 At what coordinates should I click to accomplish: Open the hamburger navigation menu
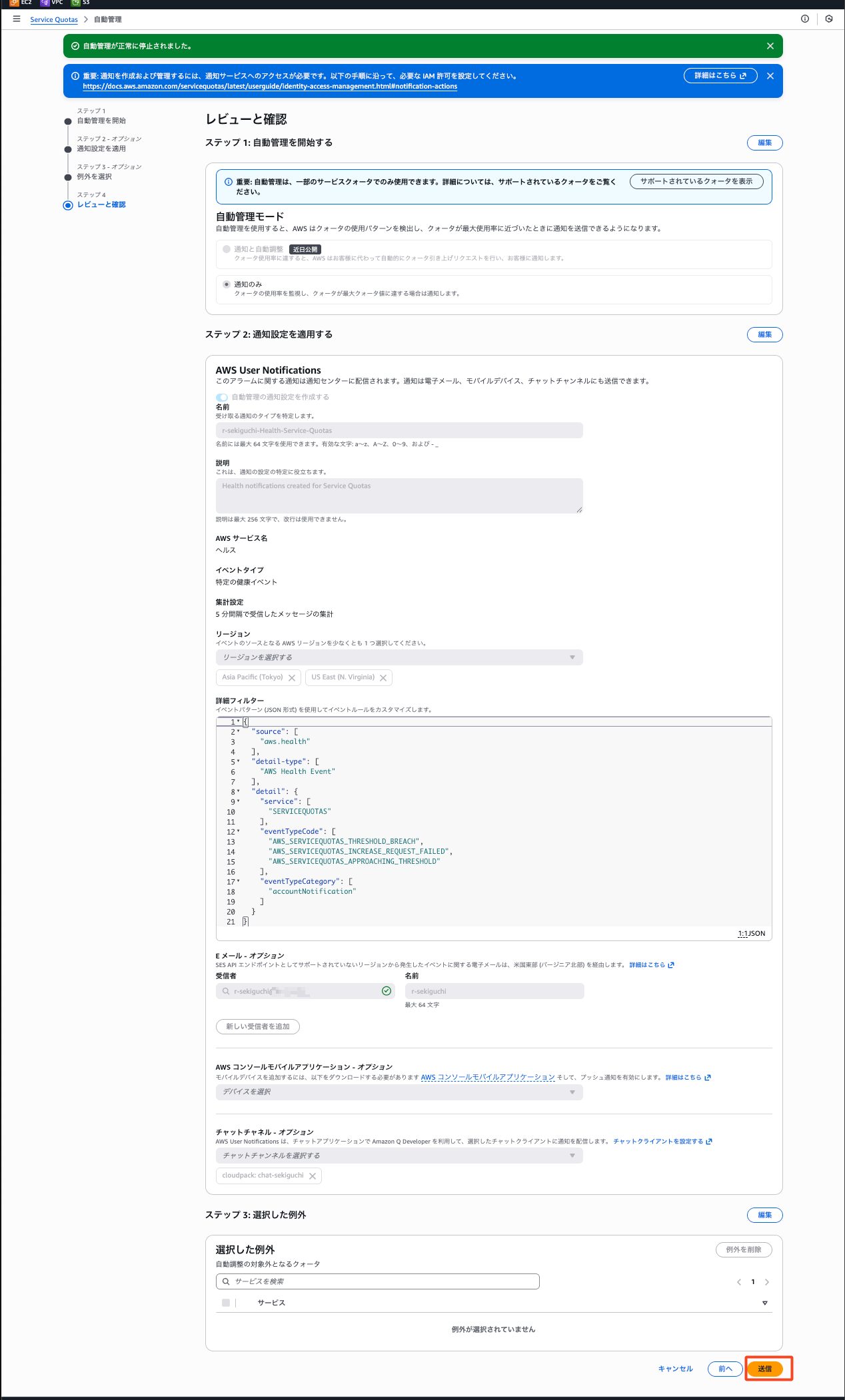coord(17,19)
